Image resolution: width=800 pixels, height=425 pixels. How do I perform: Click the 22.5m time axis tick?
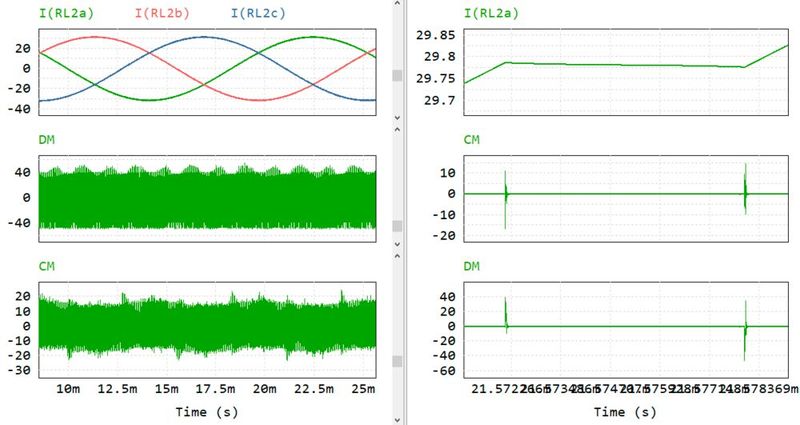pyautogui.click(x=314, y=389)
